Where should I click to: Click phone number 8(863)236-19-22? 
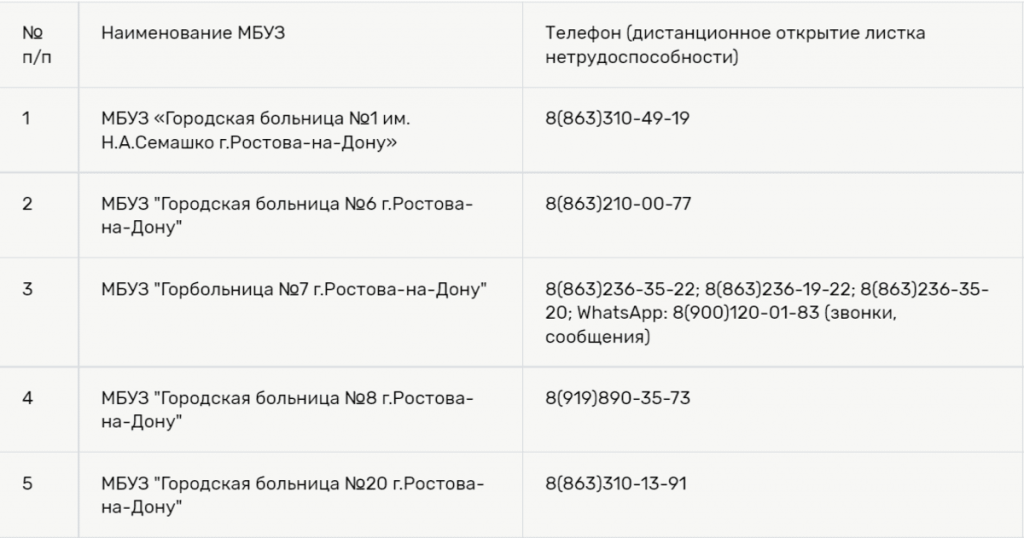[779, 290]
